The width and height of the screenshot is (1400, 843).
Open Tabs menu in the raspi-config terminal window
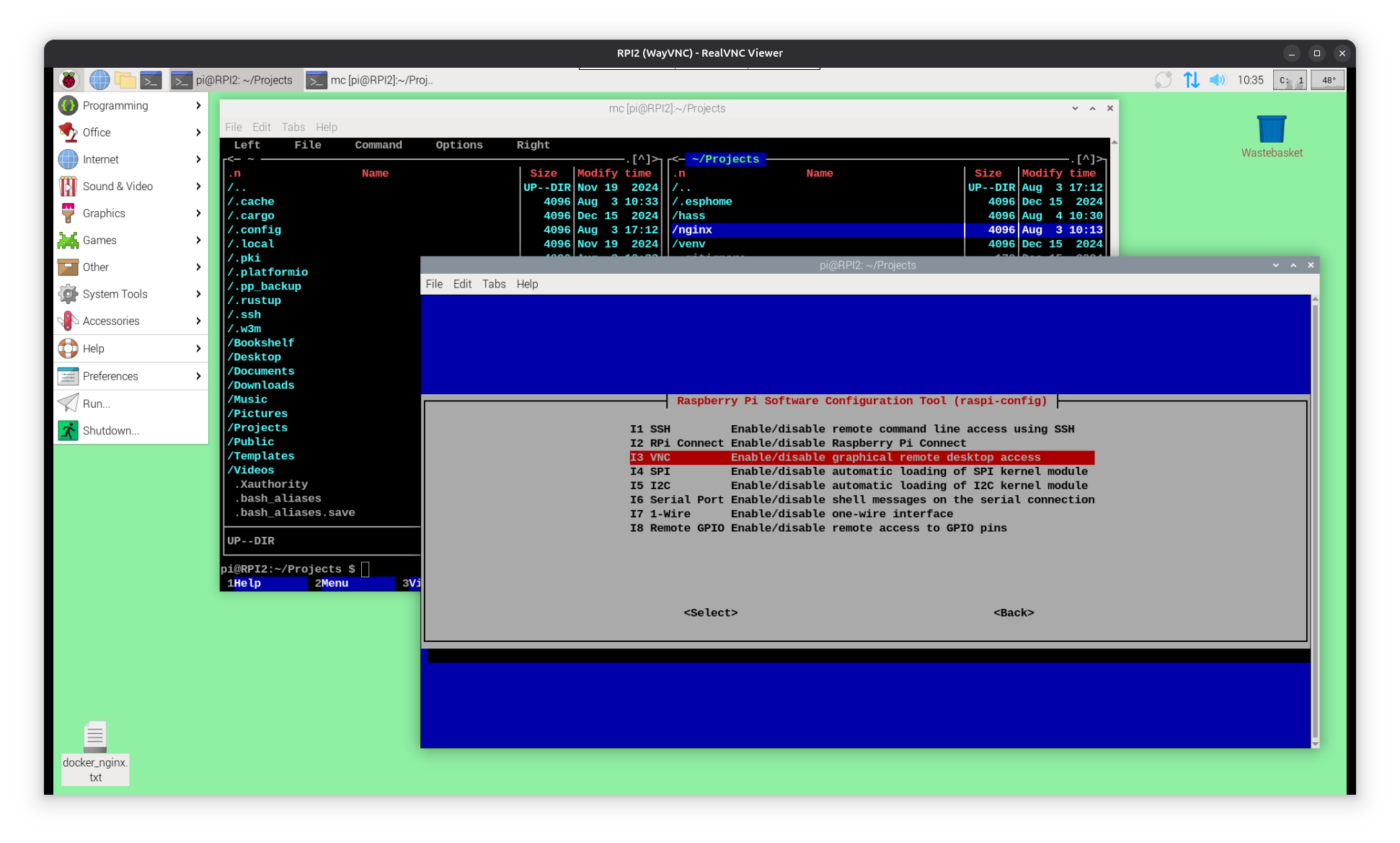494,284
